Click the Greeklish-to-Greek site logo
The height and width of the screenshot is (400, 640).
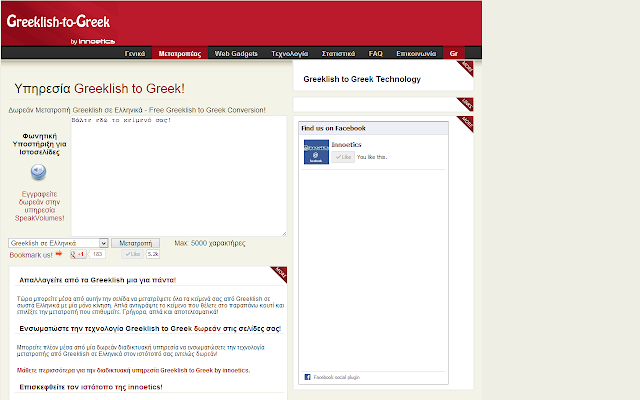click(x=58, y=22)
